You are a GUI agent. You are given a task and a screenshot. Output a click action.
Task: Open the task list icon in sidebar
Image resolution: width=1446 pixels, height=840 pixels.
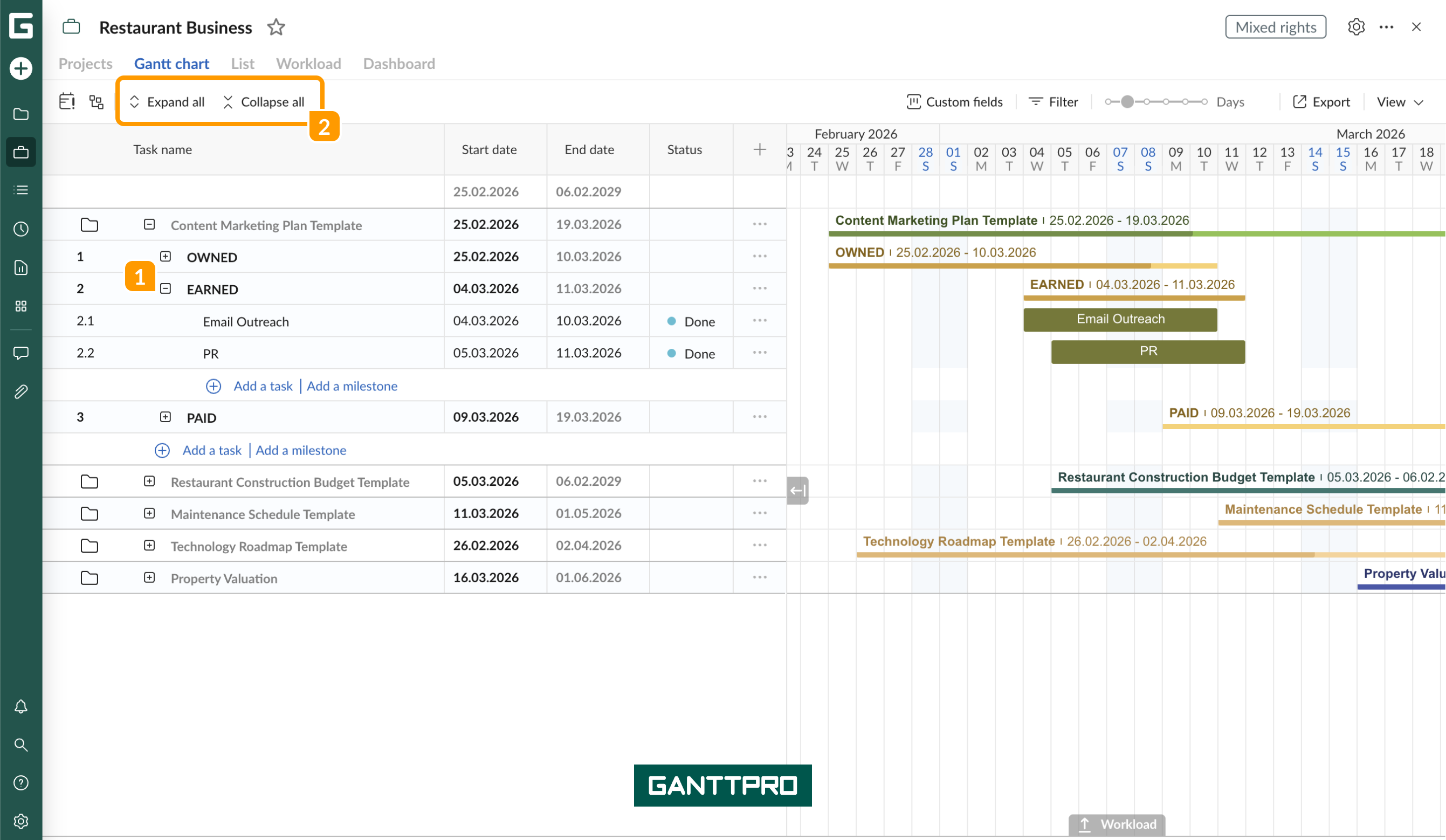tap(20, 190)
